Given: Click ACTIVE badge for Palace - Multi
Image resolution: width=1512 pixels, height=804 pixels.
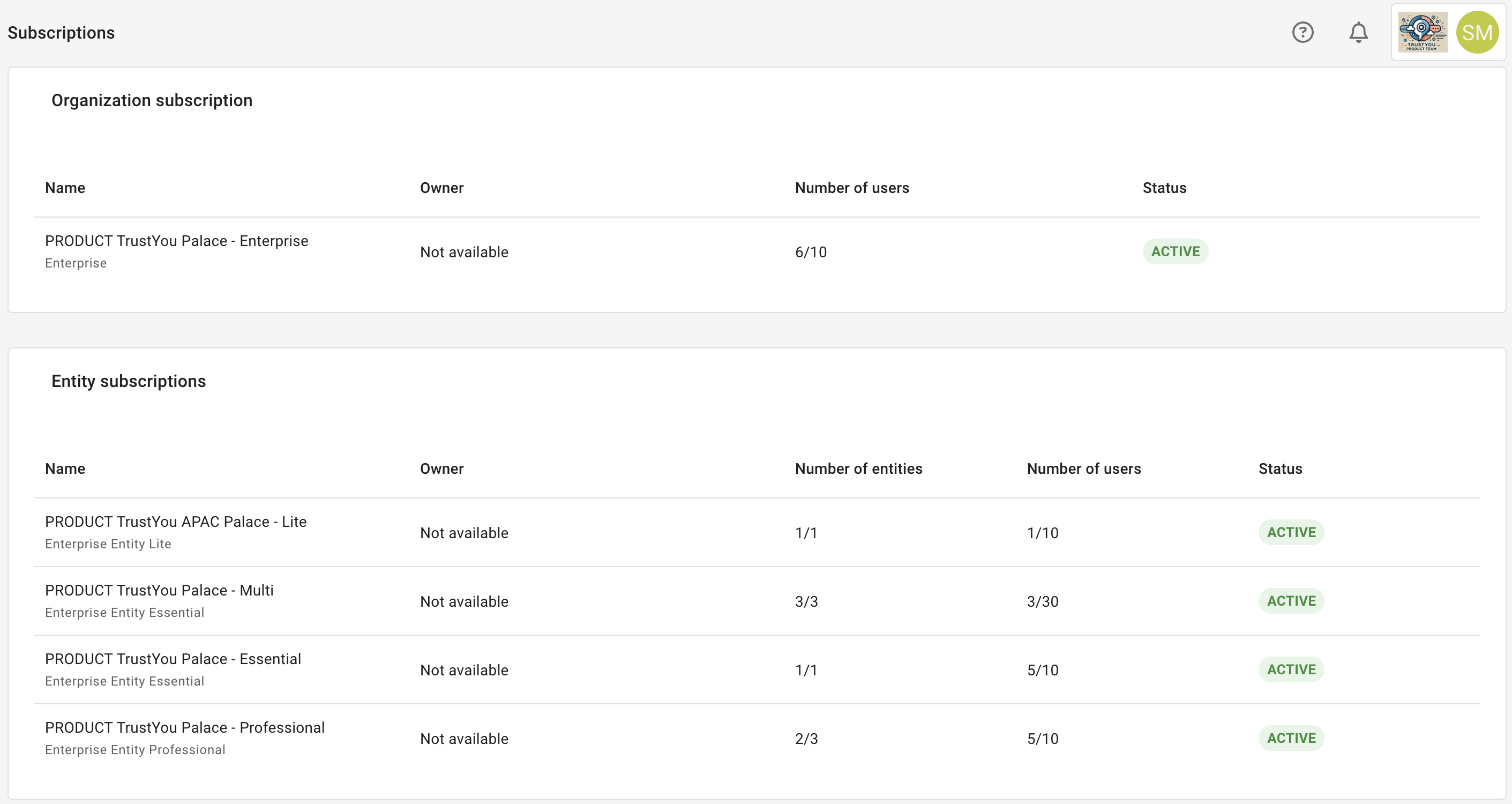Looking at the screenshot, I should 1291,601.
